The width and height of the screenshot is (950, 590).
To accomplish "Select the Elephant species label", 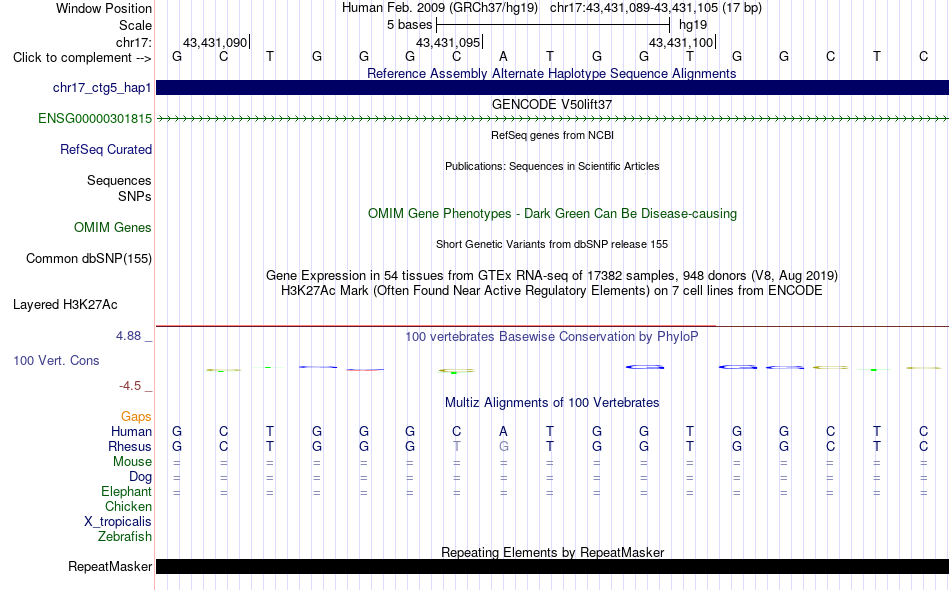I will click(126, 491).
